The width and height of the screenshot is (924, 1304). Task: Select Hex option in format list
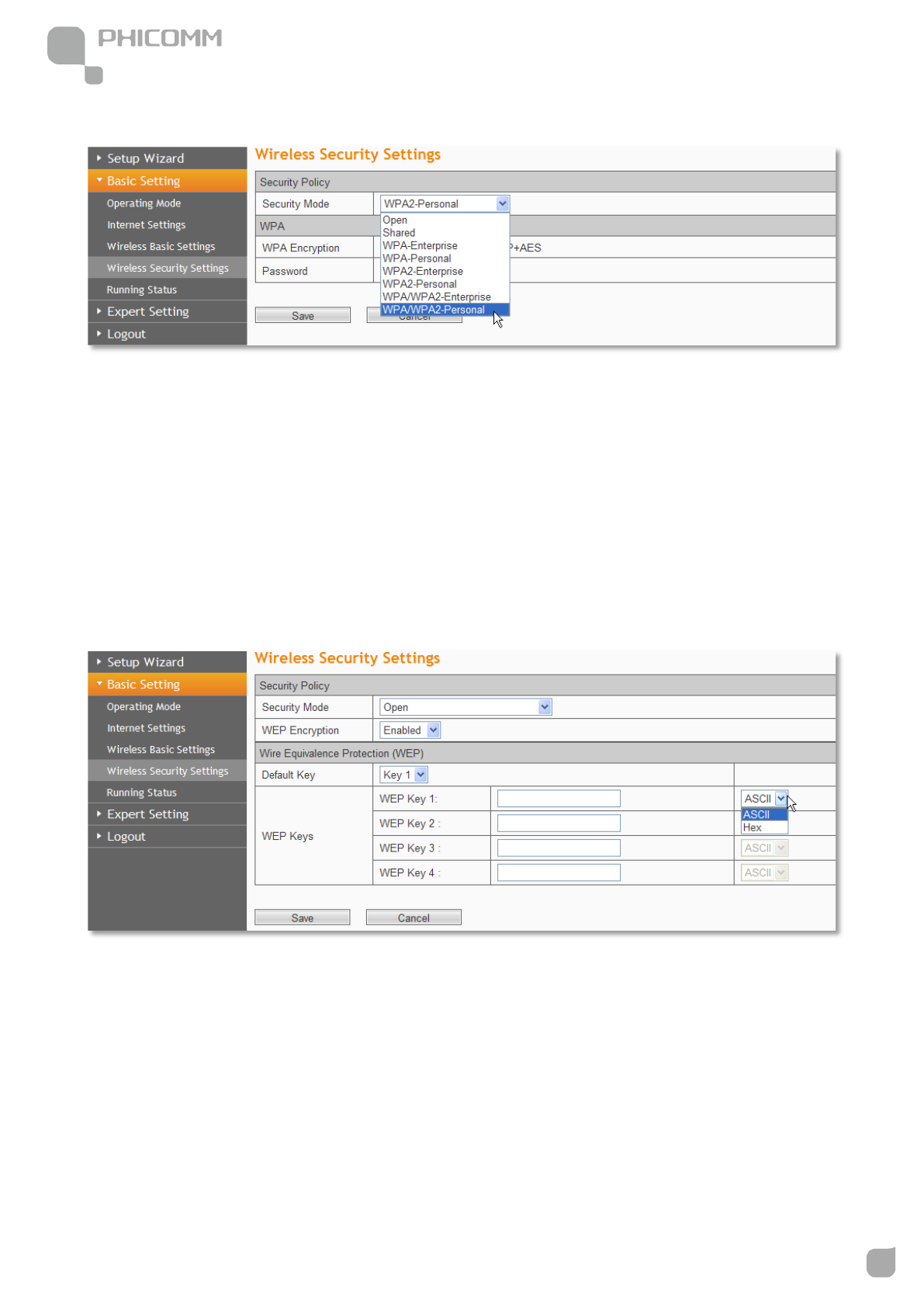pyautogui.click(x=764, y=828)
